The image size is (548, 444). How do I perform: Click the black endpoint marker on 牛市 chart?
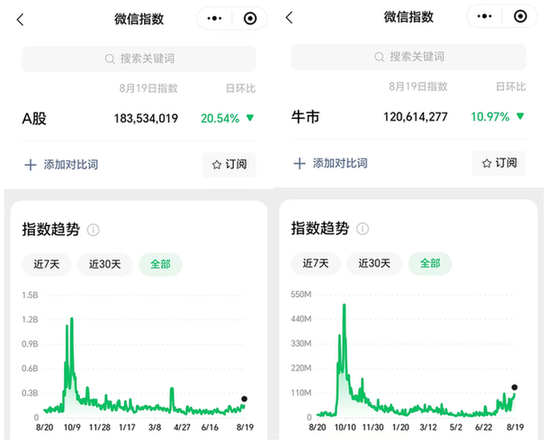514,387
